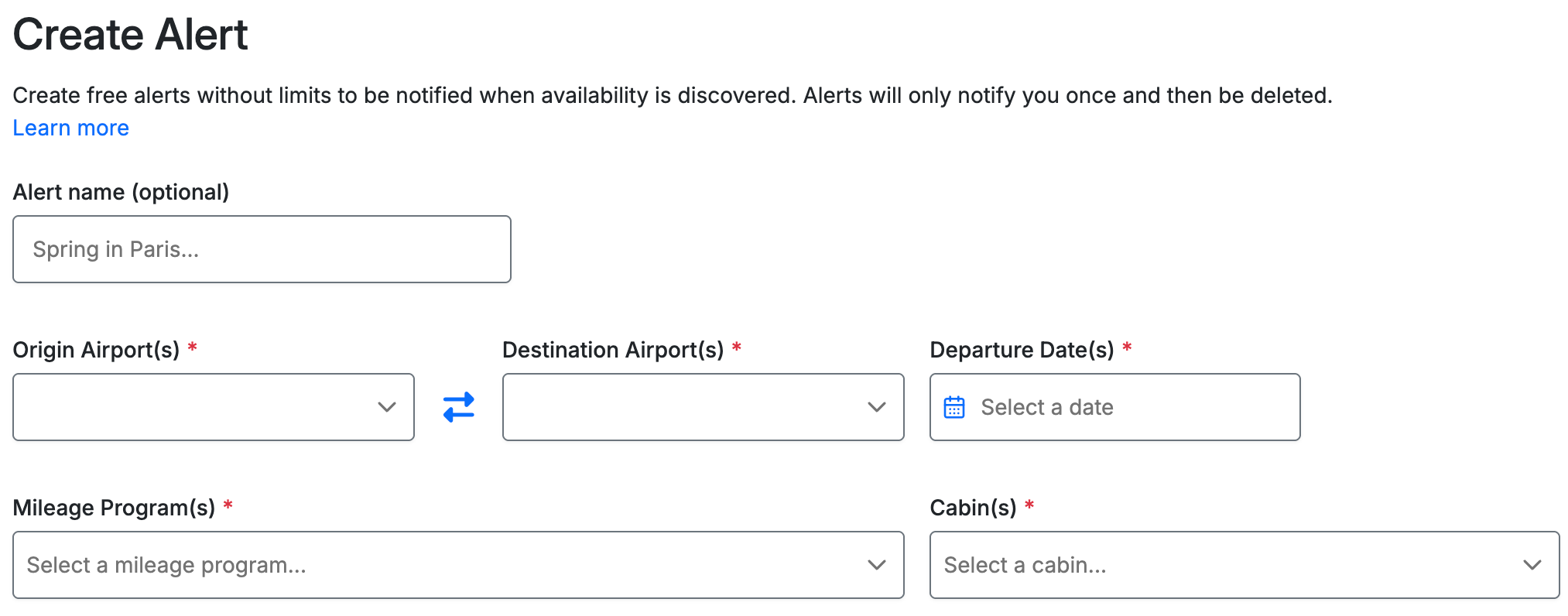Open the Origin Airport(s) dropdown field
The width and height of the screenshot is (1568, 616).
(193, 407)
